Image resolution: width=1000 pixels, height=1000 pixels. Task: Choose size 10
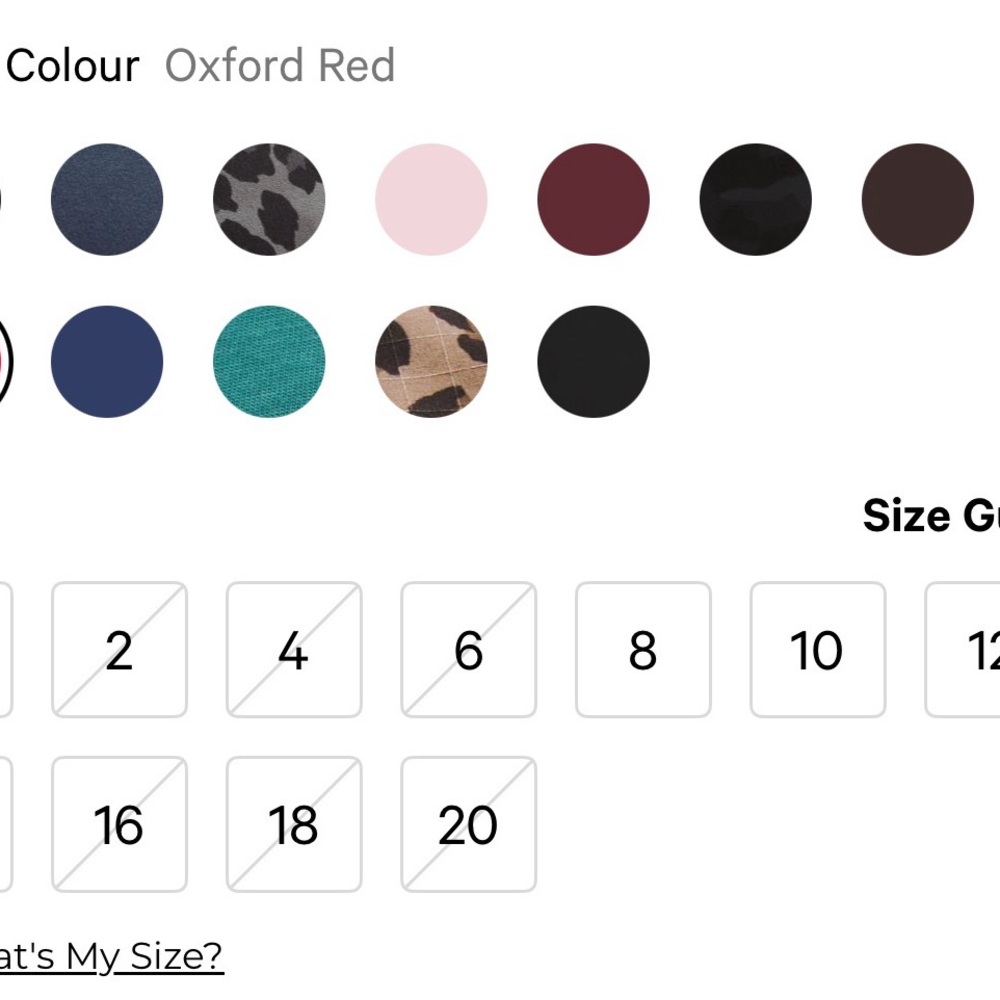[x=818, y=649]
